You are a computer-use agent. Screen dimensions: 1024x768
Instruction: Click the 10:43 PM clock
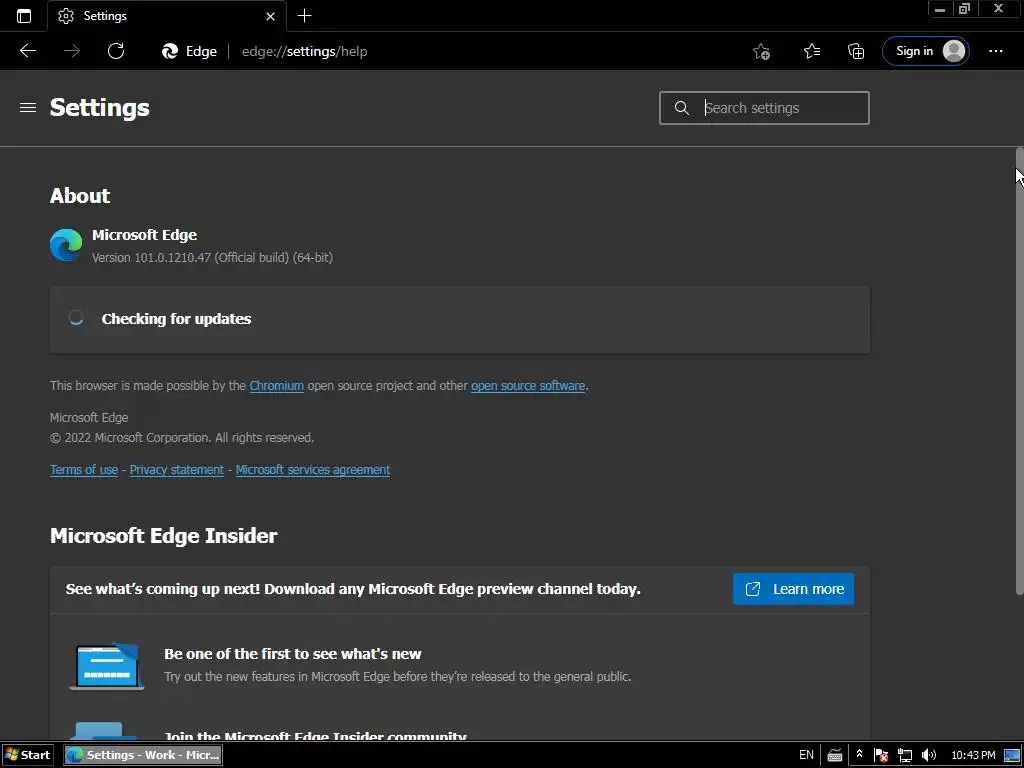tap(973, 755)
